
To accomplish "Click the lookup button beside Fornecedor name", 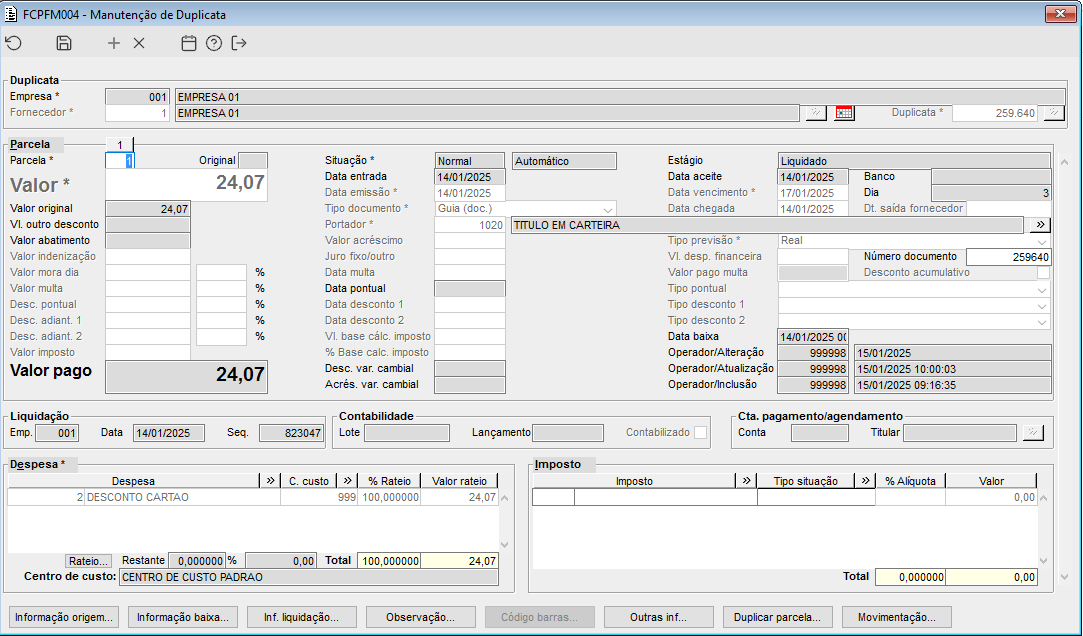I will click(x=816, y=113).
